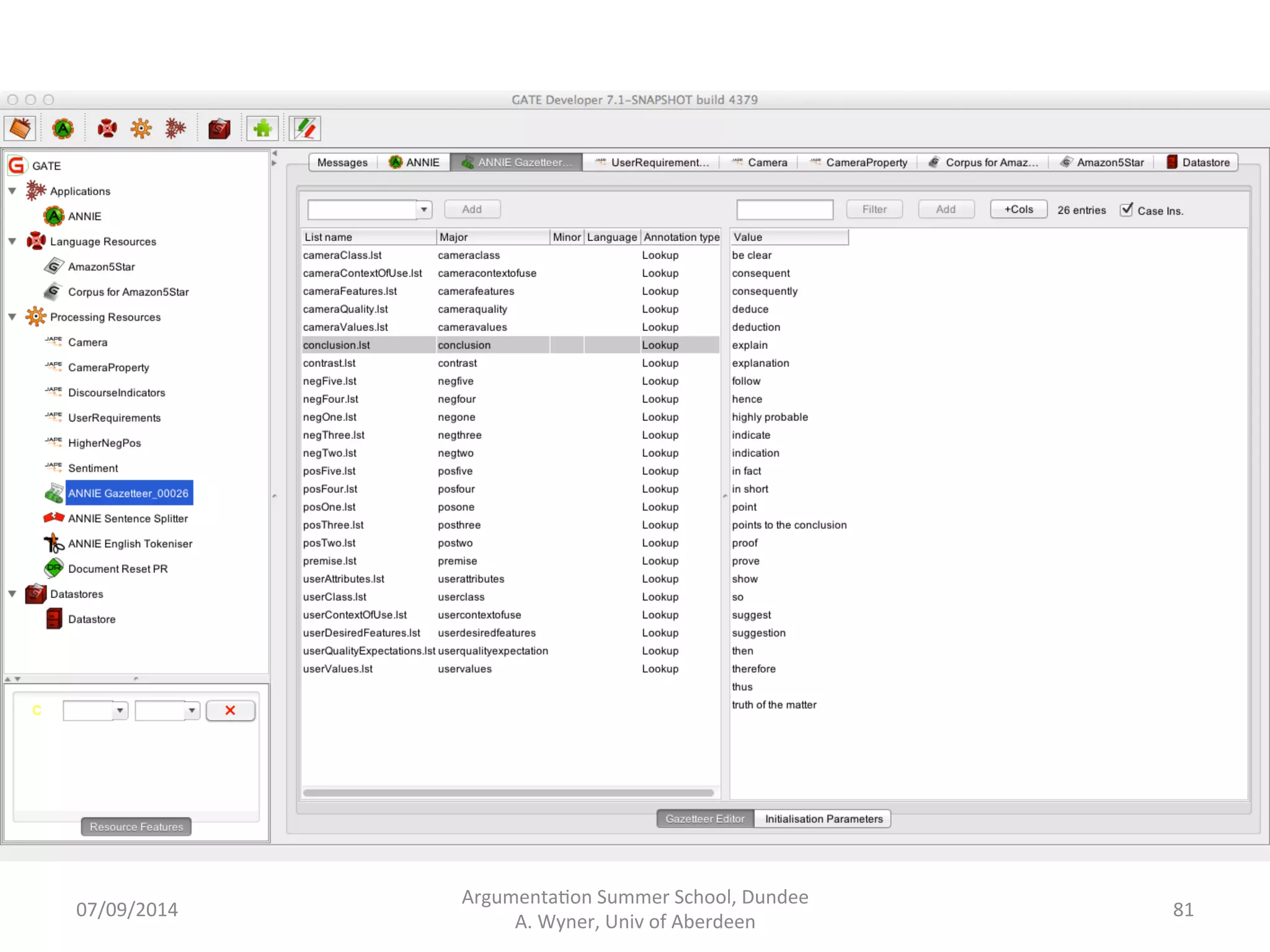Collapse the Processing Resources tree node
Screen dimensions: 1270x952
click(x=12, y=317)
